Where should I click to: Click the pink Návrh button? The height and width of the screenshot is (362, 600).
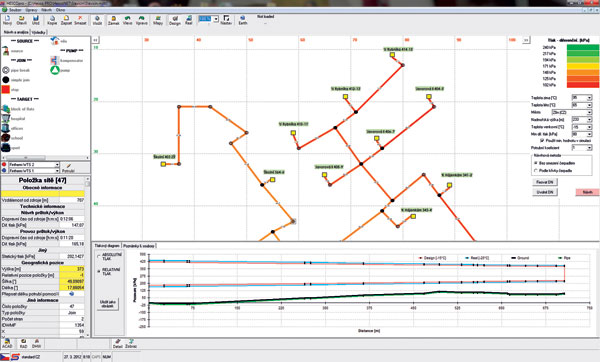point(587,192)
